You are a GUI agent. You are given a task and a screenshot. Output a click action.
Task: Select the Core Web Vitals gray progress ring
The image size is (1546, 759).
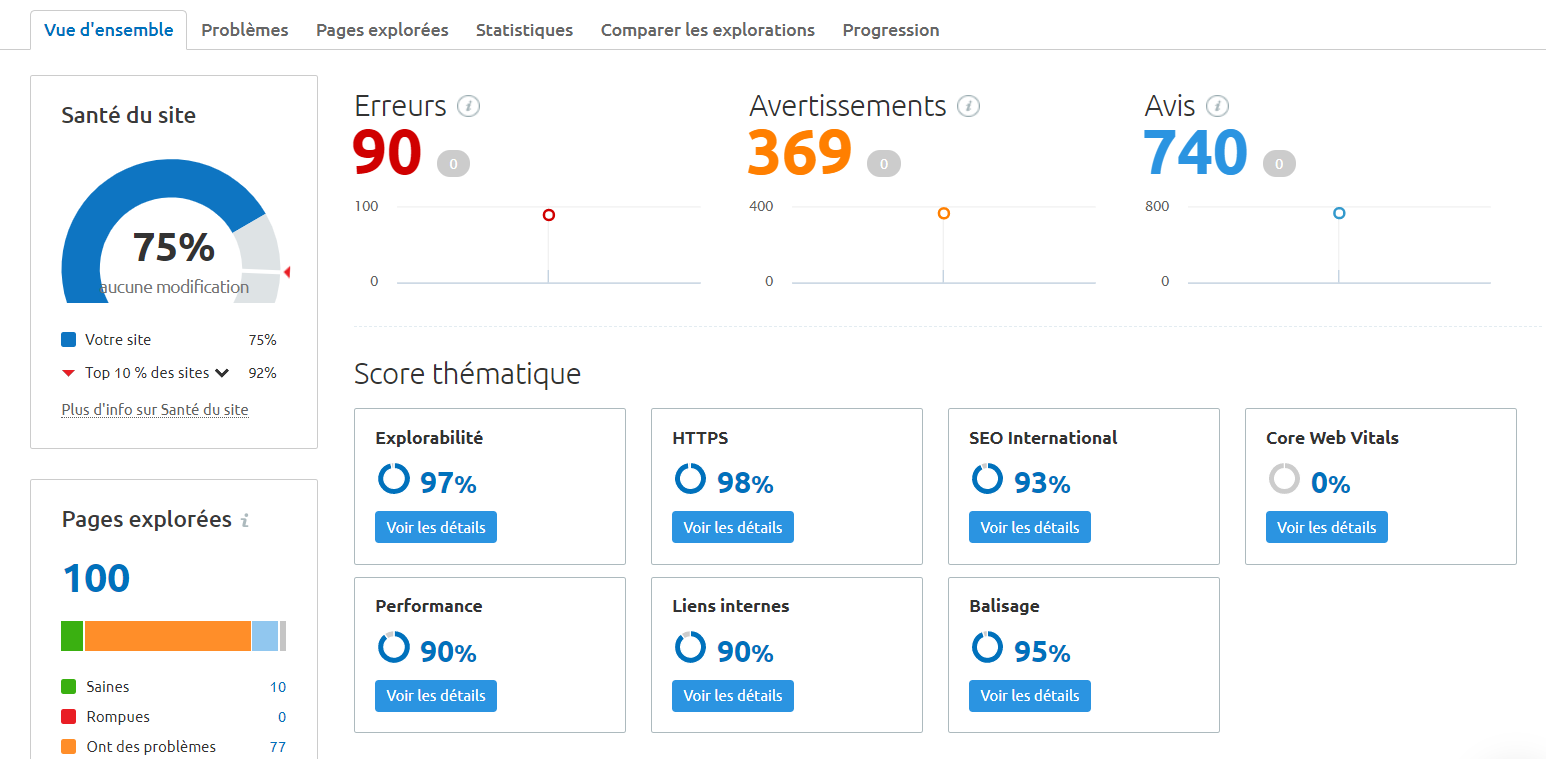(x=1284, y=479)
